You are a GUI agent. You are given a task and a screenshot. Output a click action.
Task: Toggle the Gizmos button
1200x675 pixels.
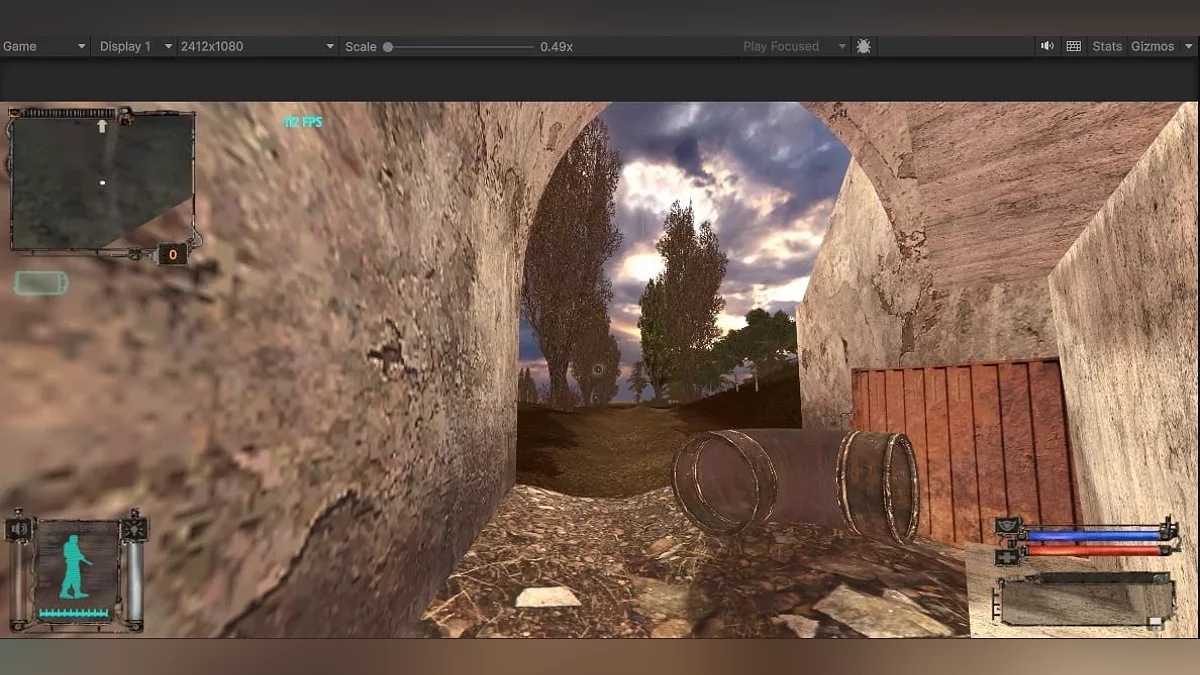coord(1152,46)
